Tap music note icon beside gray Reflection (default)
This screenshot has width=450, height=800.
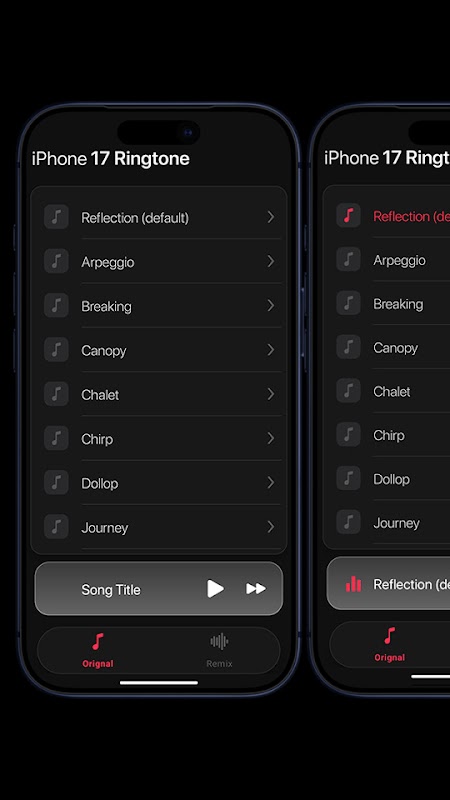coord(56,217)
